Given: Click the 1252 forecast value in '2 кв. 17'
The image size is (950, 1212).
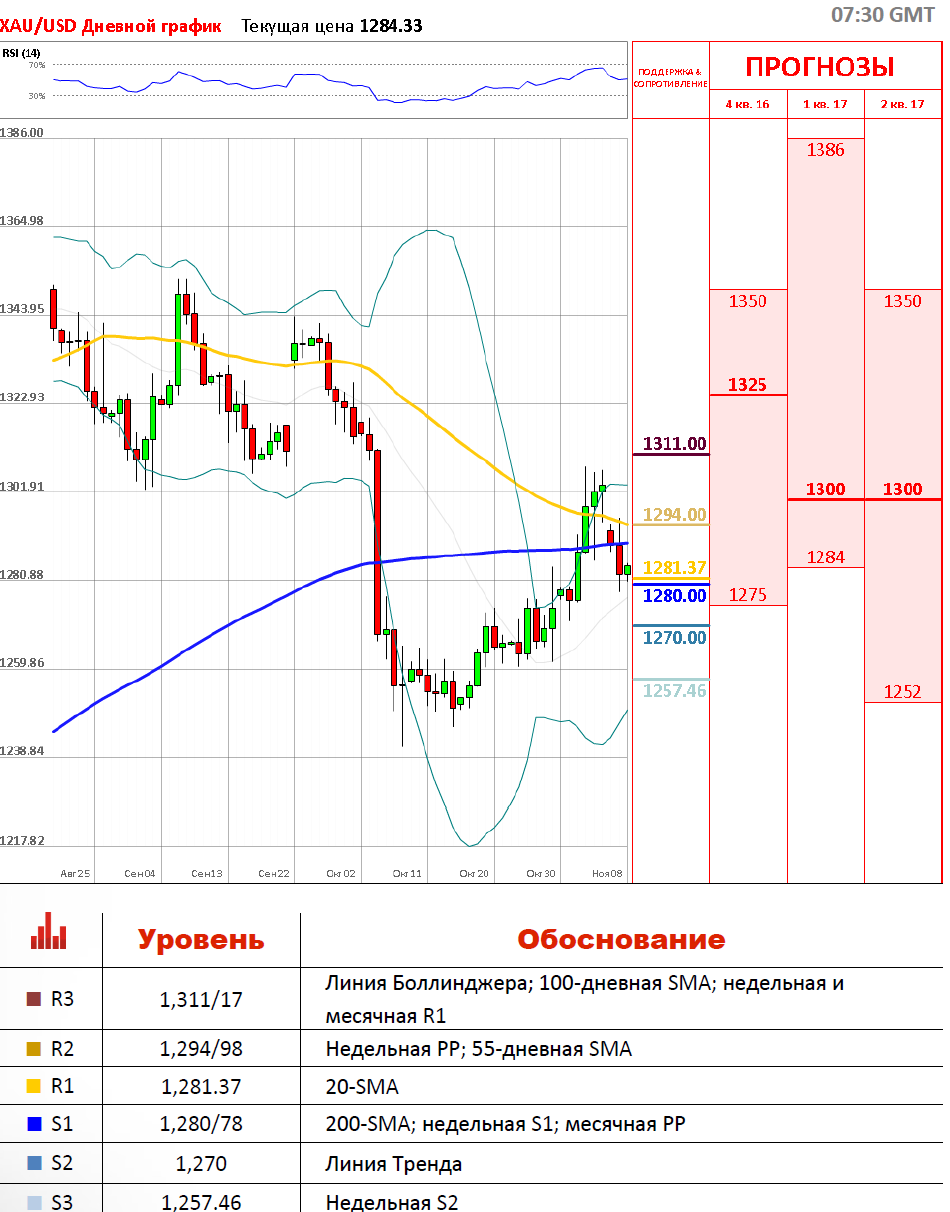Looking at the screenshot, I should pos(902,691).
